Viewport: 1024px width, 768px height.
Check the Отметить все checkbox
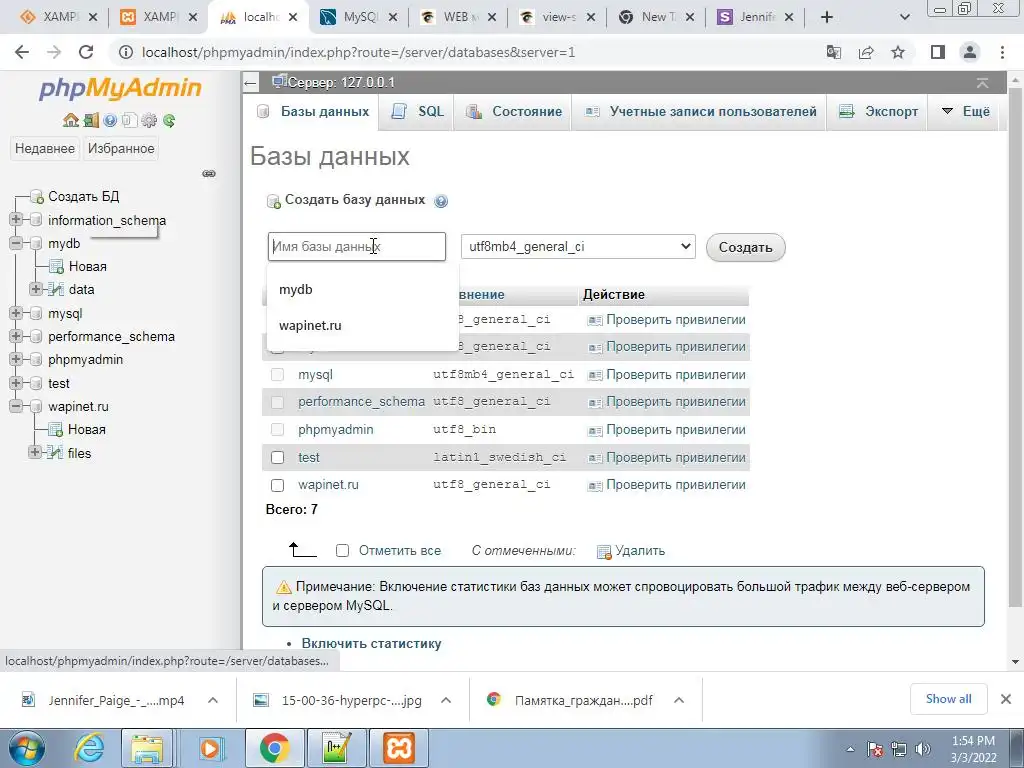click(342, 551)
